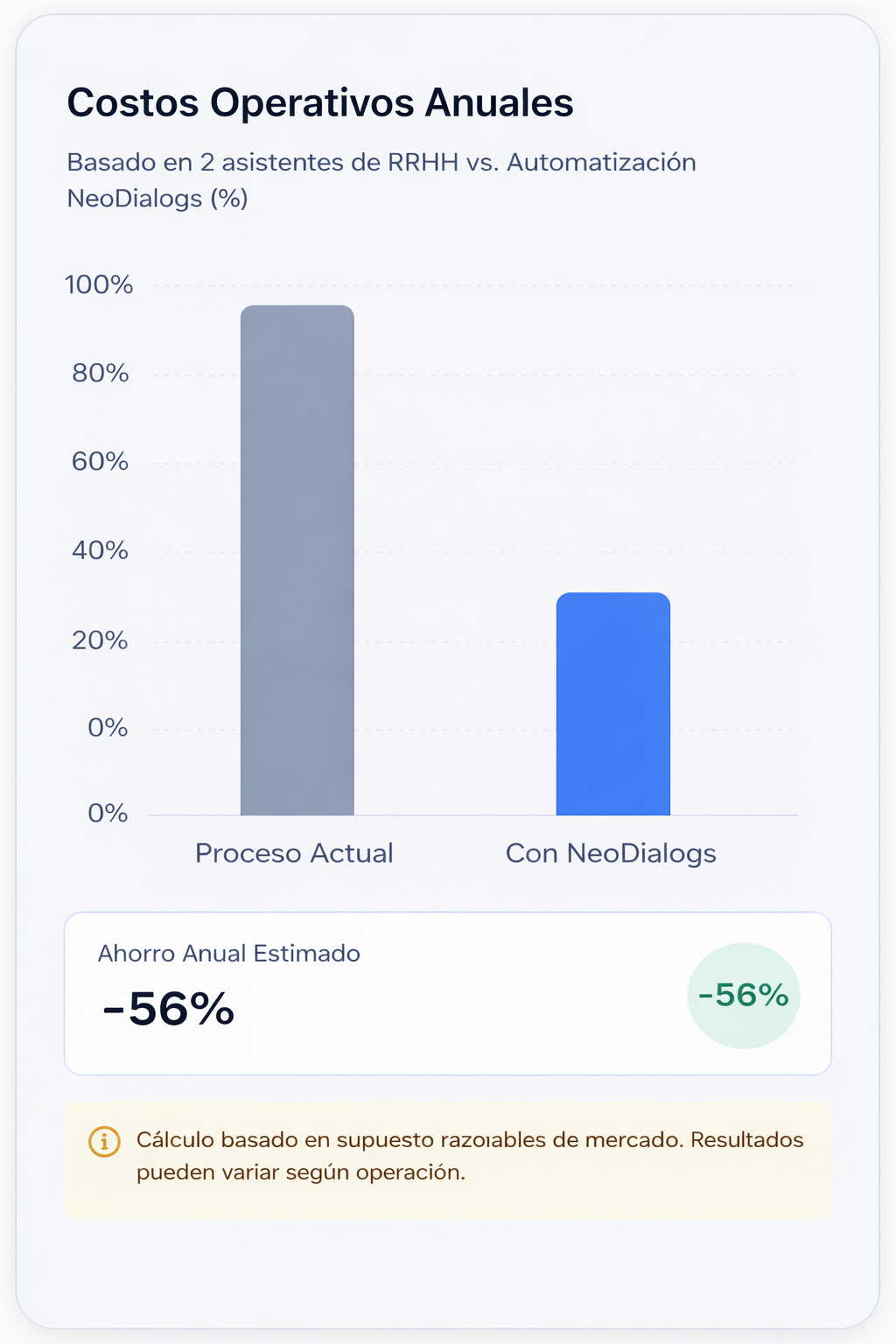Click the 40% y-axis label
The width and height of the screenshot is (896, 1344).
pos(101,550)
